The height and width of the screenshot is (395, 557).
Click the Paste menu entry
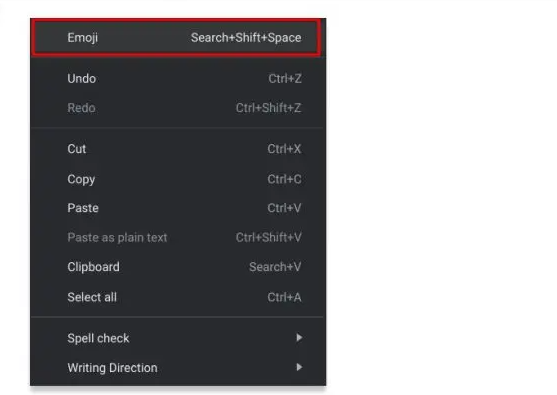point(178,208)
